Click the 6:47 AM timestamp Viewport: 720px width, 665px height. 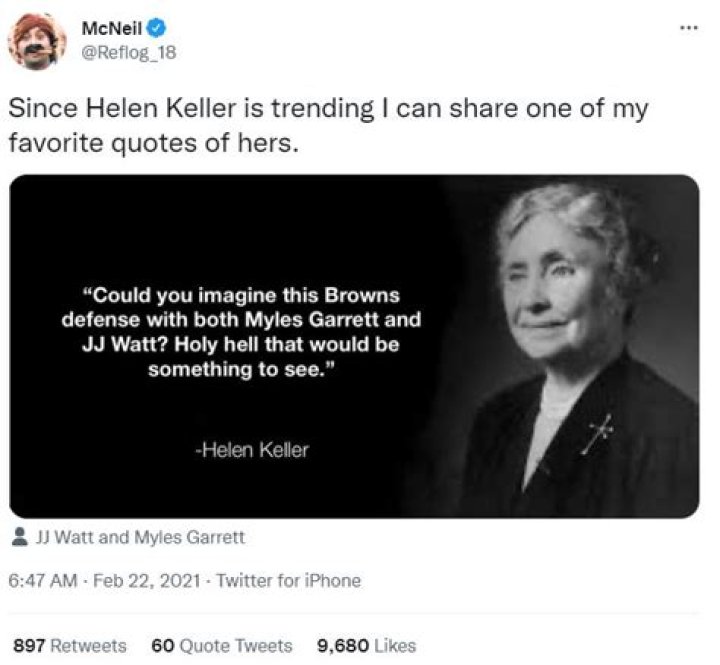41,580
